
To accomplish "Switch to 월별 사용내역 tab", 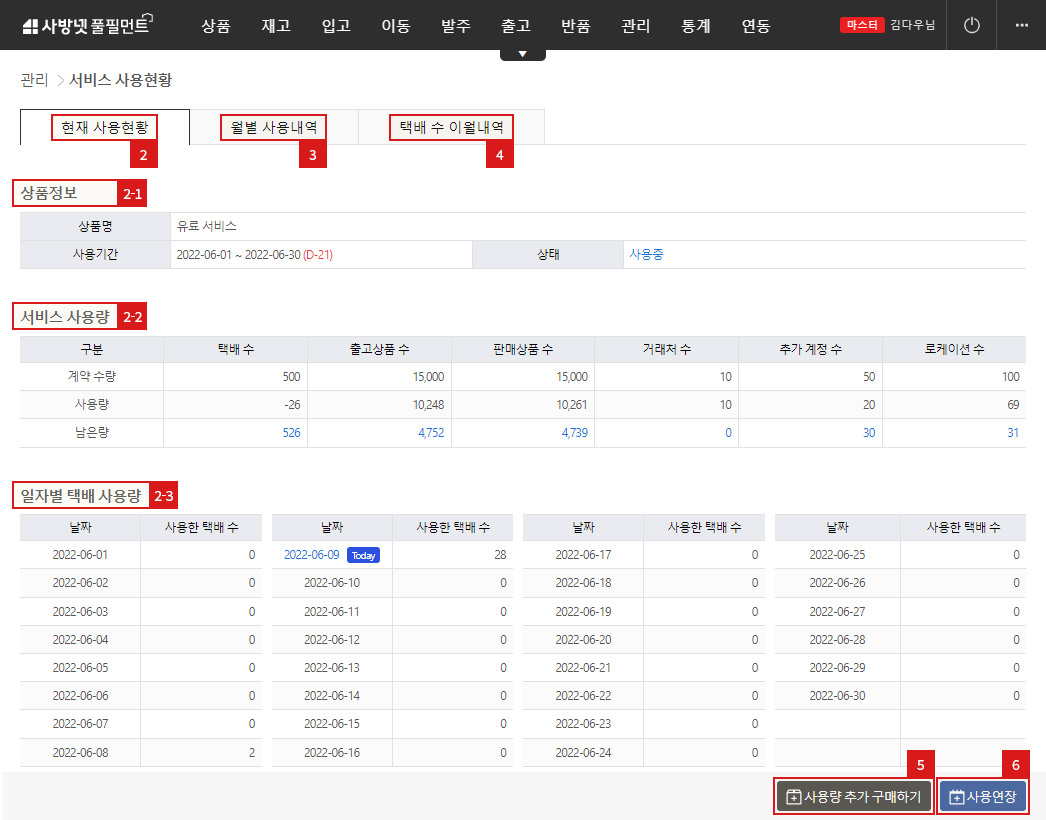I will coord(274,128).
